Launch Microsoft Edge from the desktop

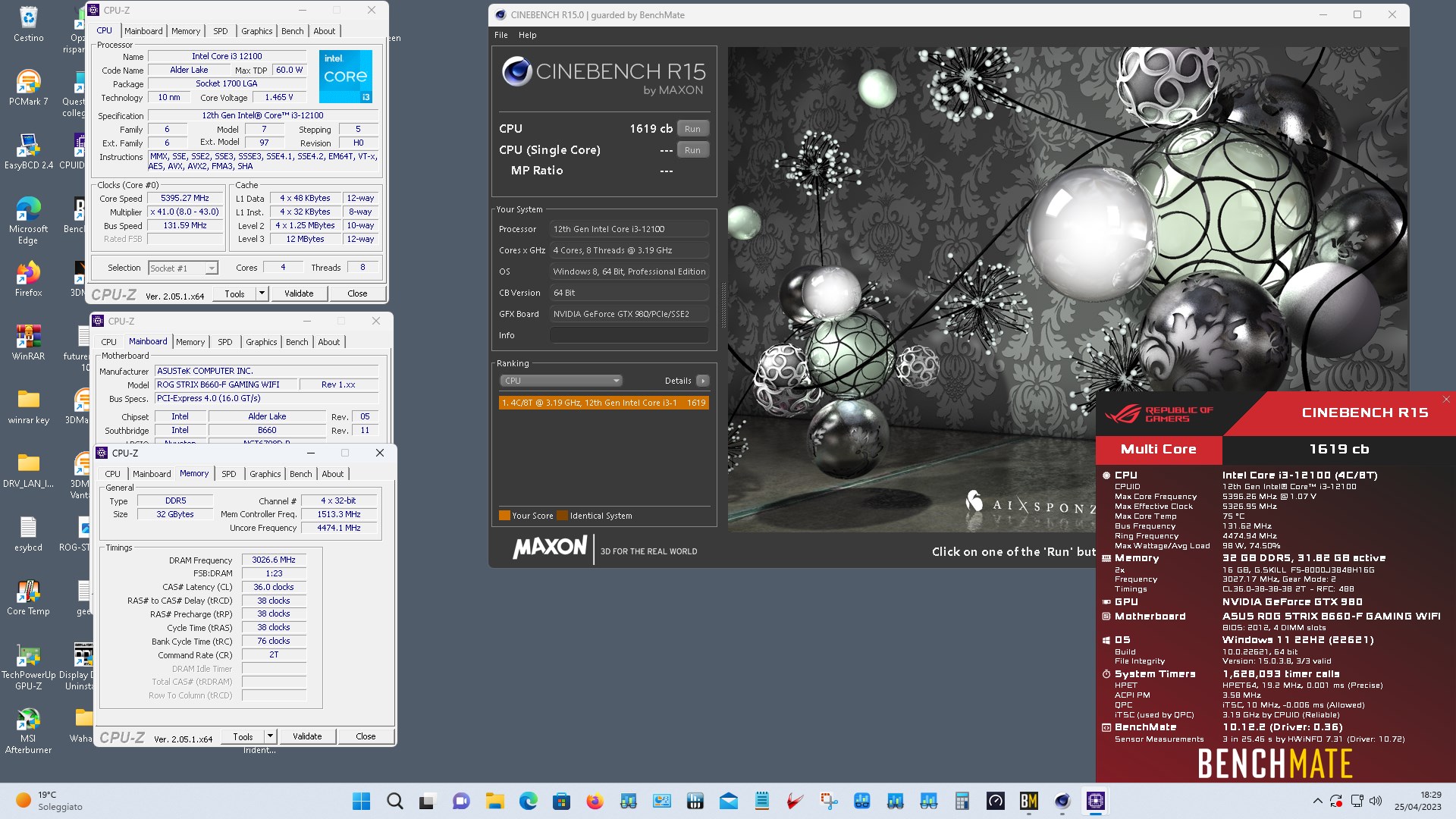28,220
